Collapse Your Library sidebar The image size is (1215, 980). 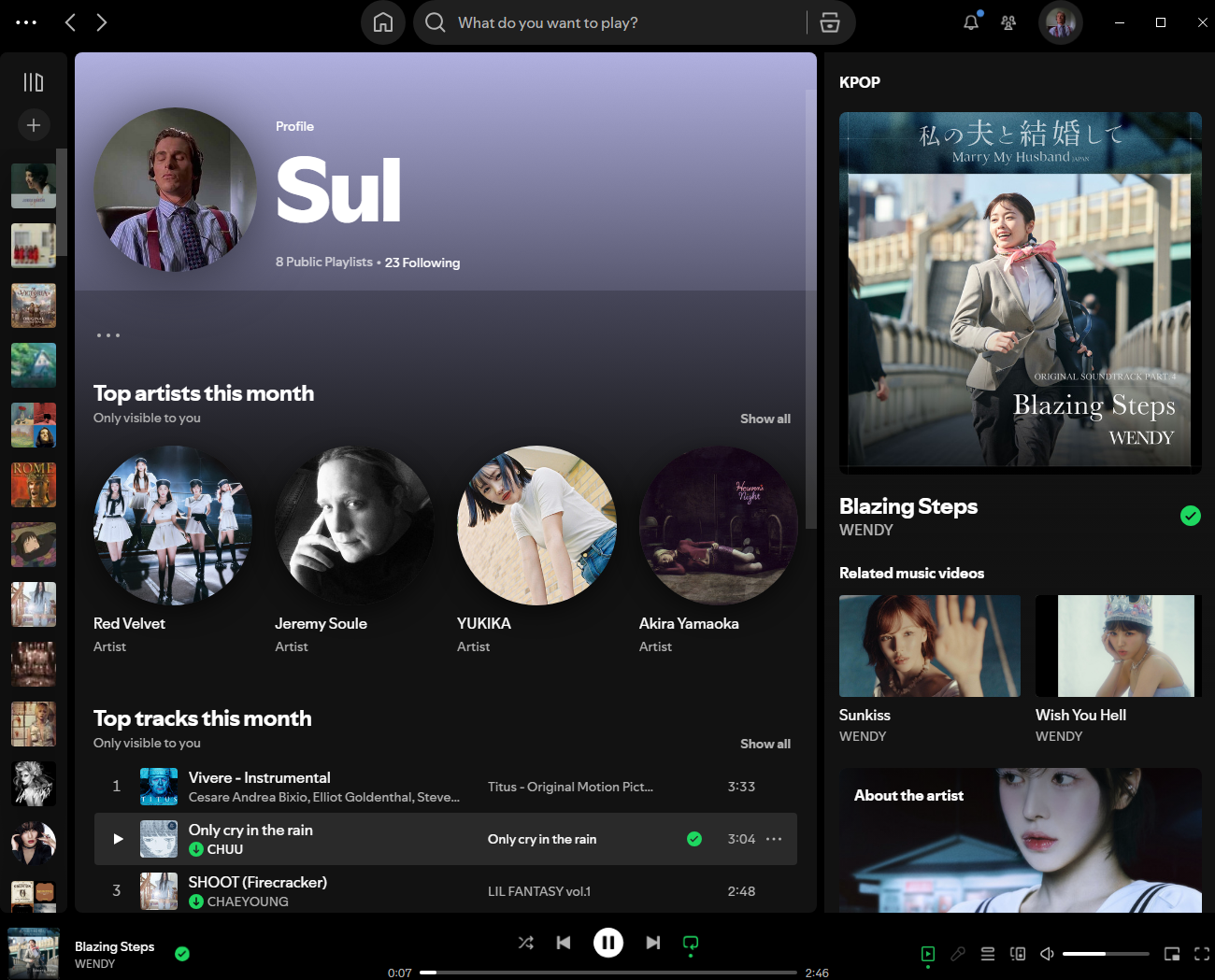34,82
